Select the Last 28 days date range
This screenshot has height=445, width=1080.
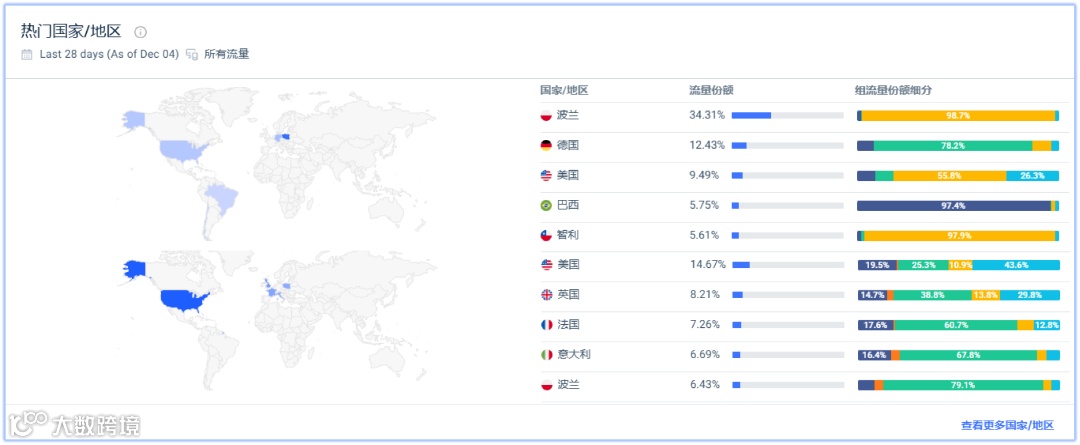coord(109,54)
